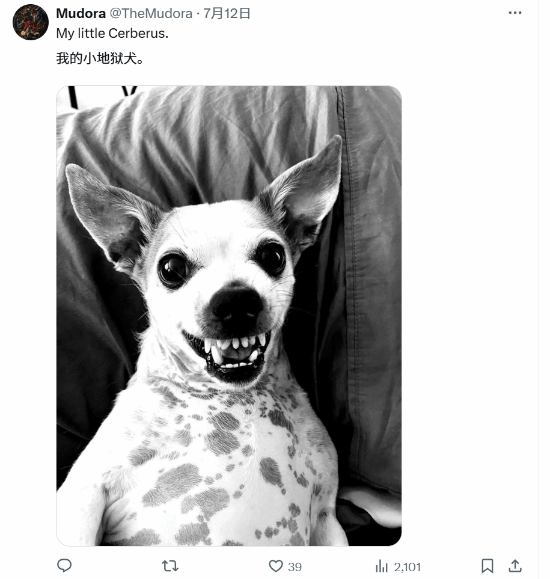Viewport: 550px width, 579px height.
Task: Select the 'My little Cerberus.' tweet text
Action: [x=112, y=34]
